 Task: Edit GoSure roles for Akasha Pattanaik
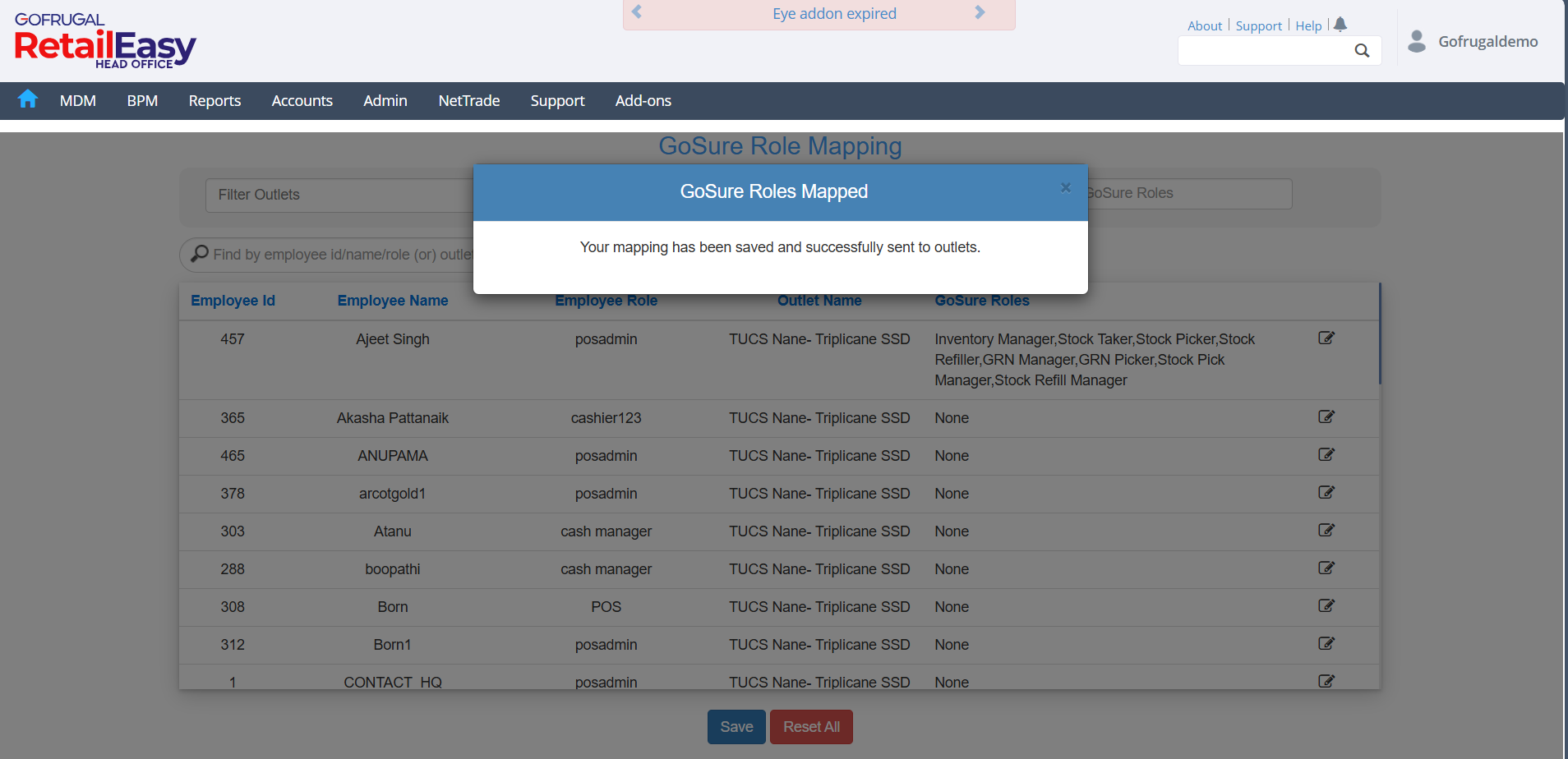click(x=1326, y=416)
